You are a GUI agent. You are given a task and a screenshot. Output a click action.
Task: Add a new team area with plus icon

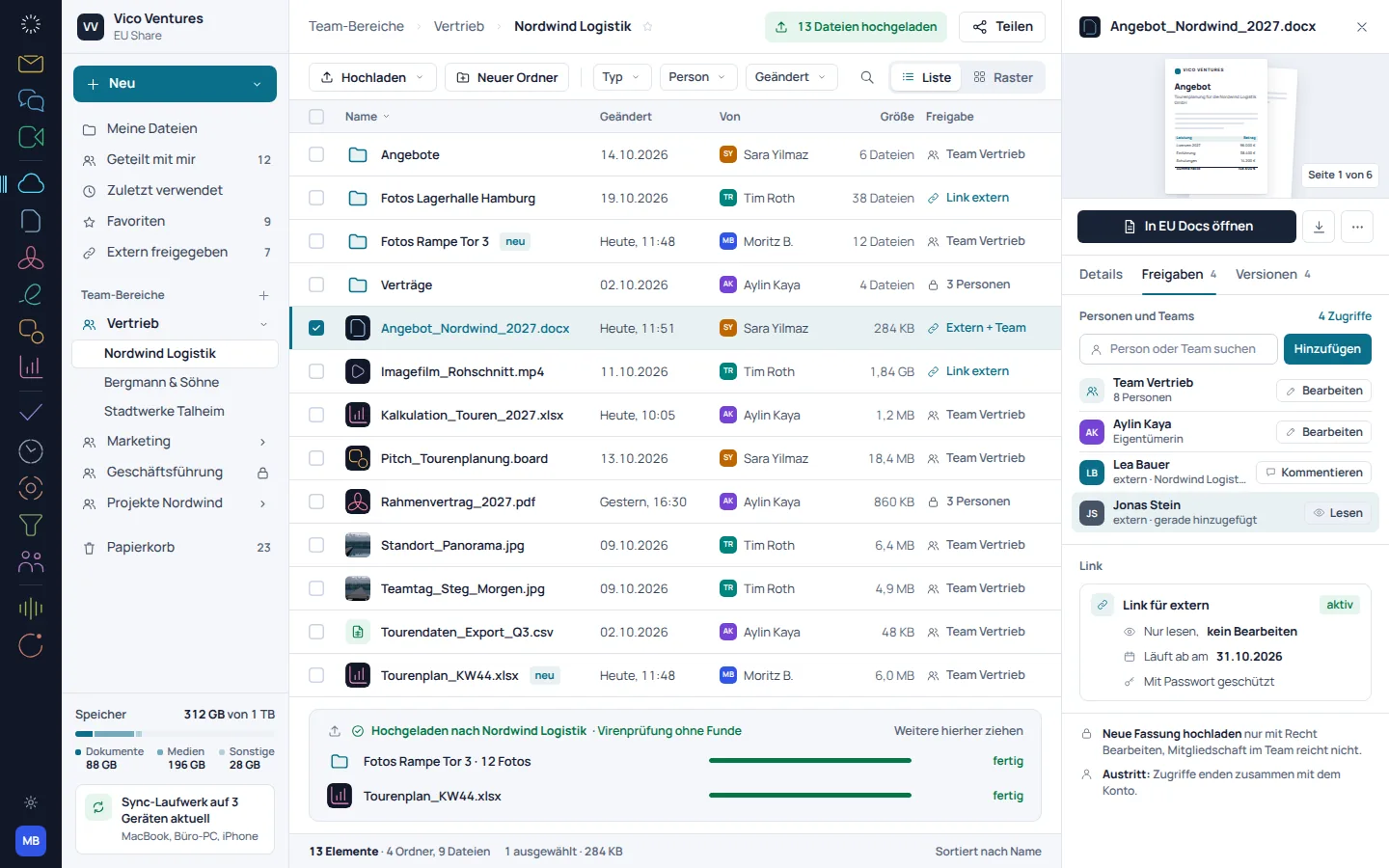pos(263,295)
